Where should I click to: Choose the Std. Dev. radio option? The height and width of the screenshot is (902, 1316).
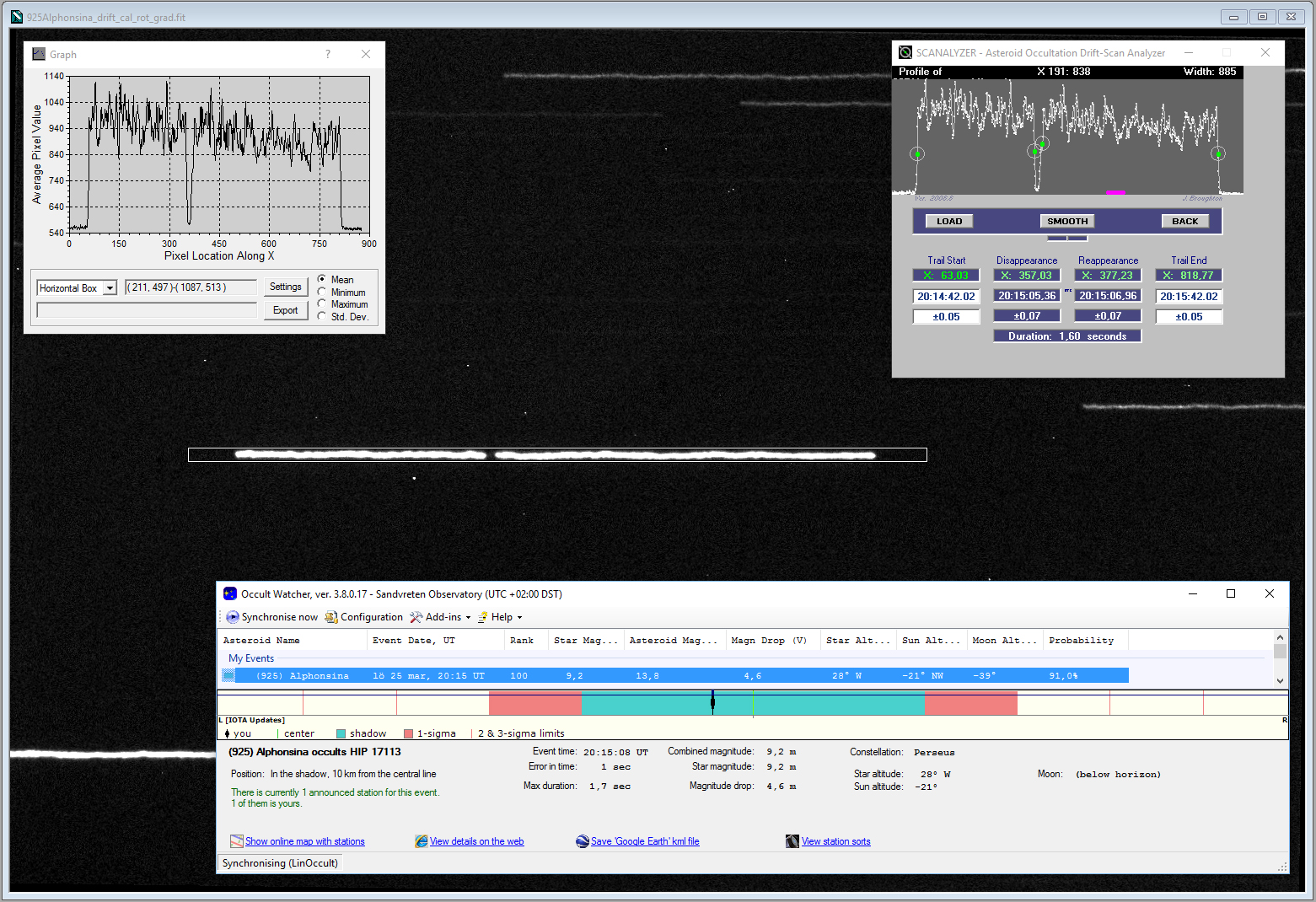tap(322, 316)
